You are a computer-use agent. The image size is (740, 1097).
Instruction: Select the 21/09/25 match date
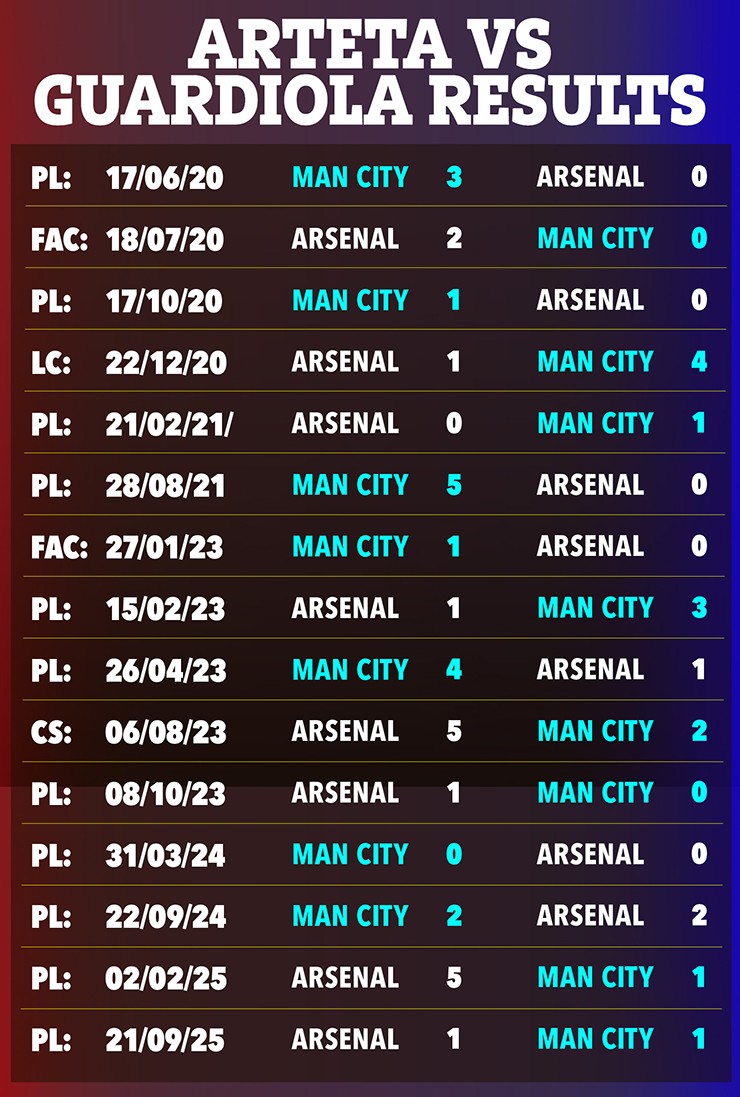coord(165,1040)
